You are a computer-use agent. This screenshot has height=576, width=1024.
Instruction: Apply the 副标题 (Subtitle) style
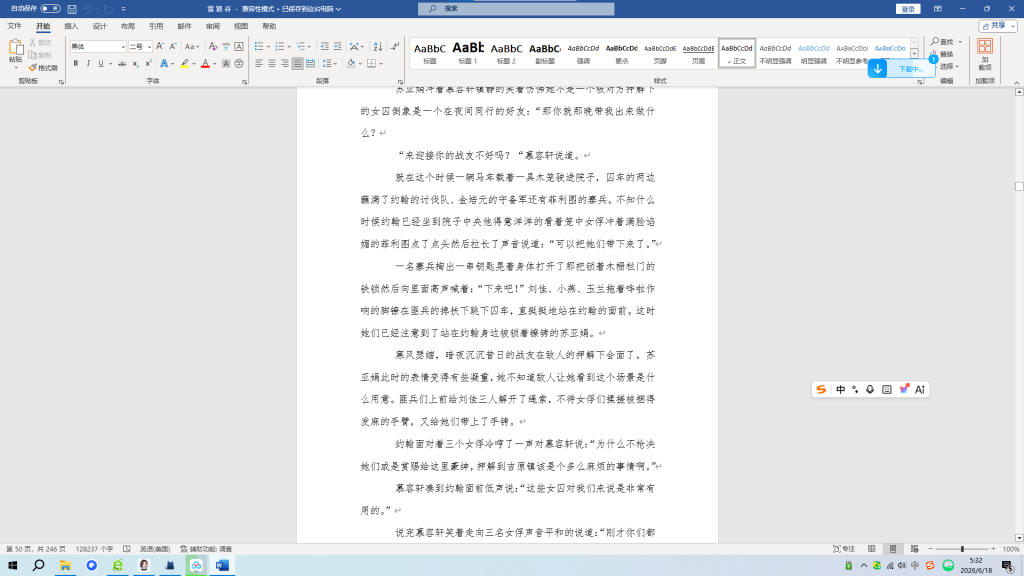[x=545, y=52]
